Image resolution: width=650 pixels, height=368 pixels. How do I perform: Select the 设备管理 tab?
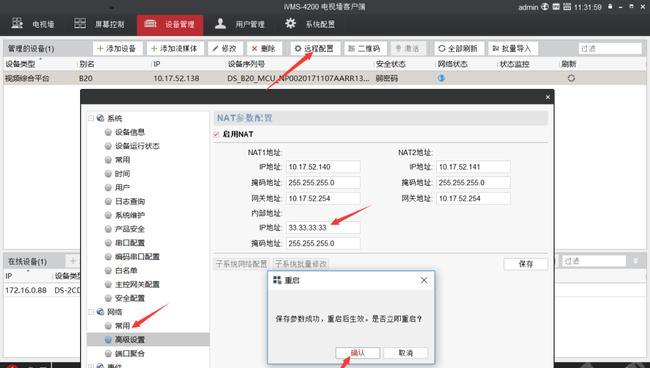170,24
